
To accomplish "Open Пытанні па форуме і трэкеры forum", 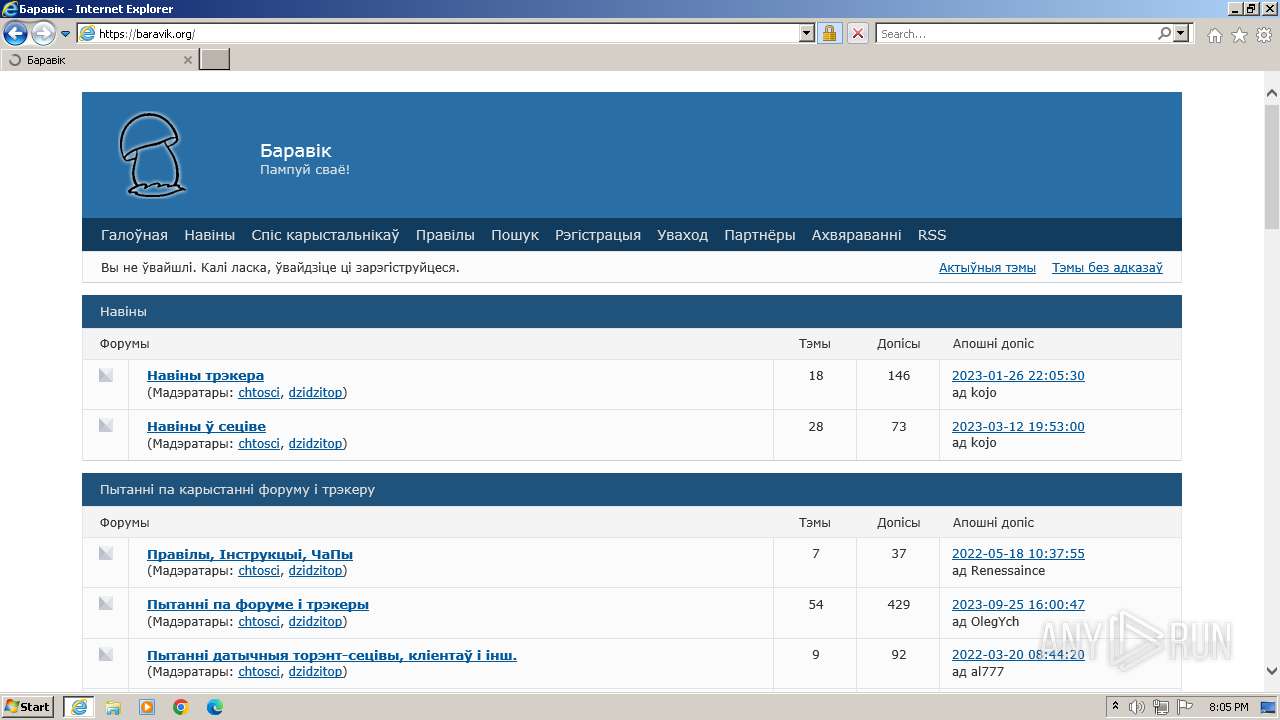I will point(258,605).
